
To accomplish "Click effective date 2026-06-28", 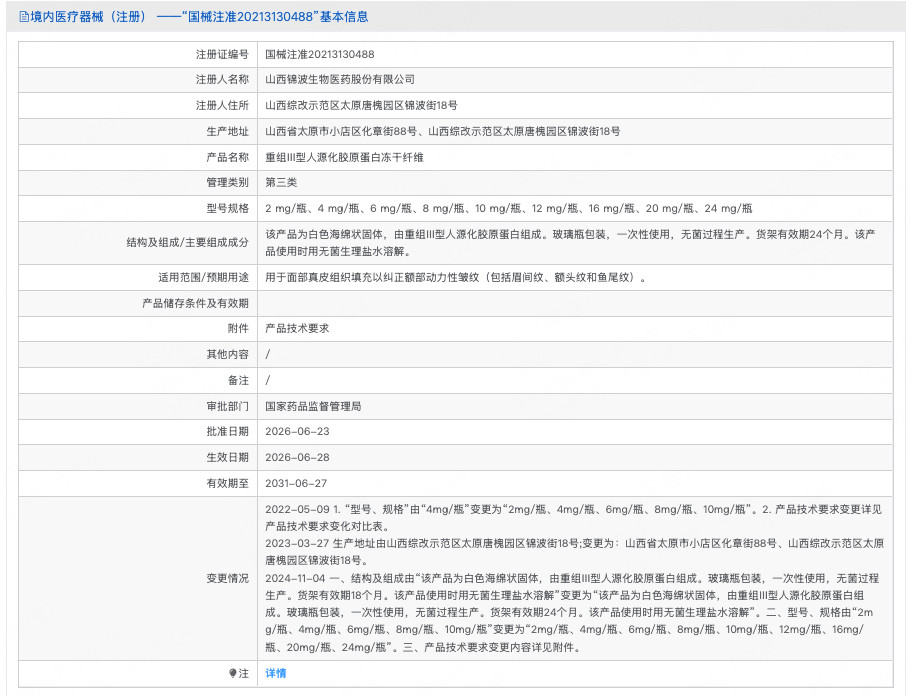I will tap(297, 457).
